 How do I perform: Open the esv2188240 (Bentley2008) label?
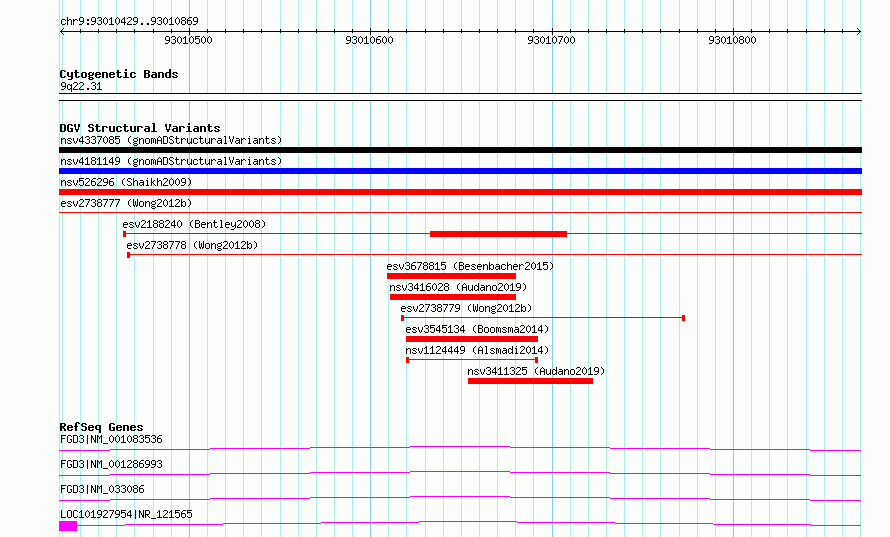point(194,224)
